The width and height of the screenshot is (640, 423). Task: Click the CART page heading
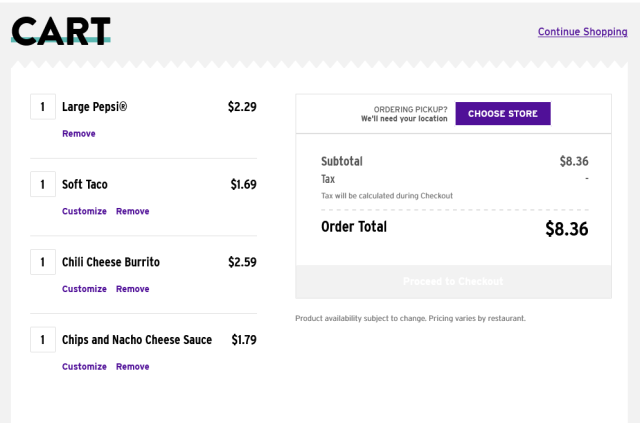click(x=61, y=31)
